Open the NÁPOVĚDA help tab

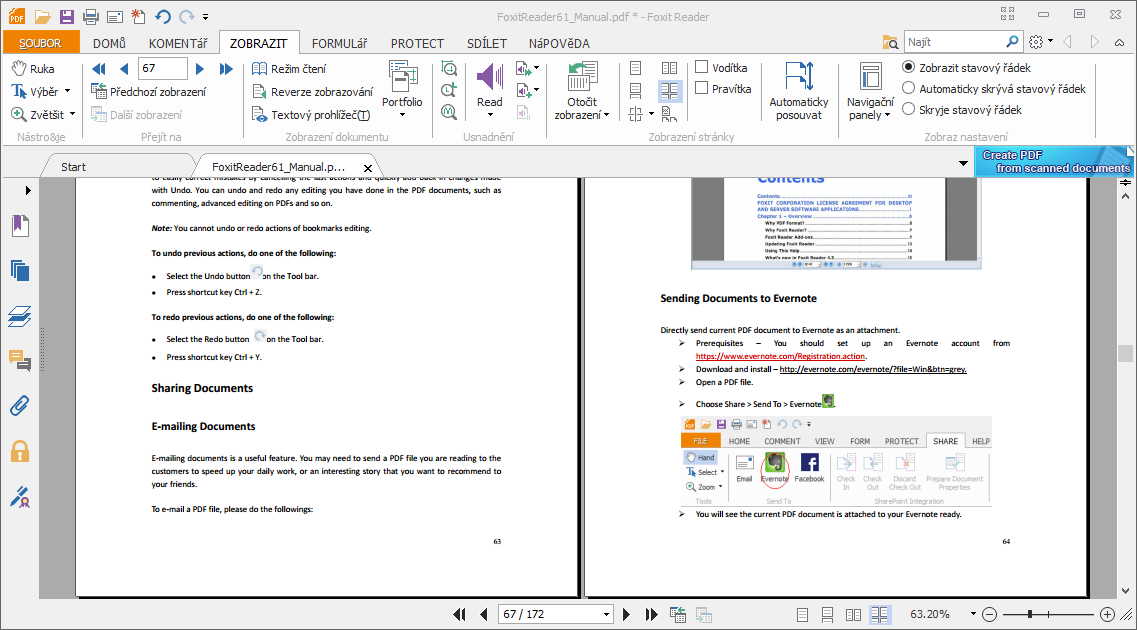pyautogui.click(x=559, y=43)
